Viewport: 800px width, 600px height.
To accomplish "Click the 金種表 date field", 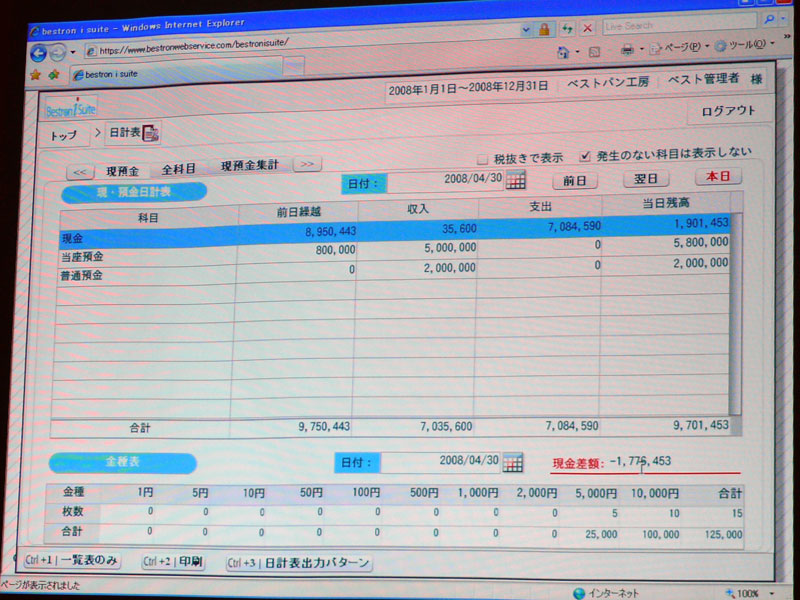I will pyautogui.click(x=441, y=462).
